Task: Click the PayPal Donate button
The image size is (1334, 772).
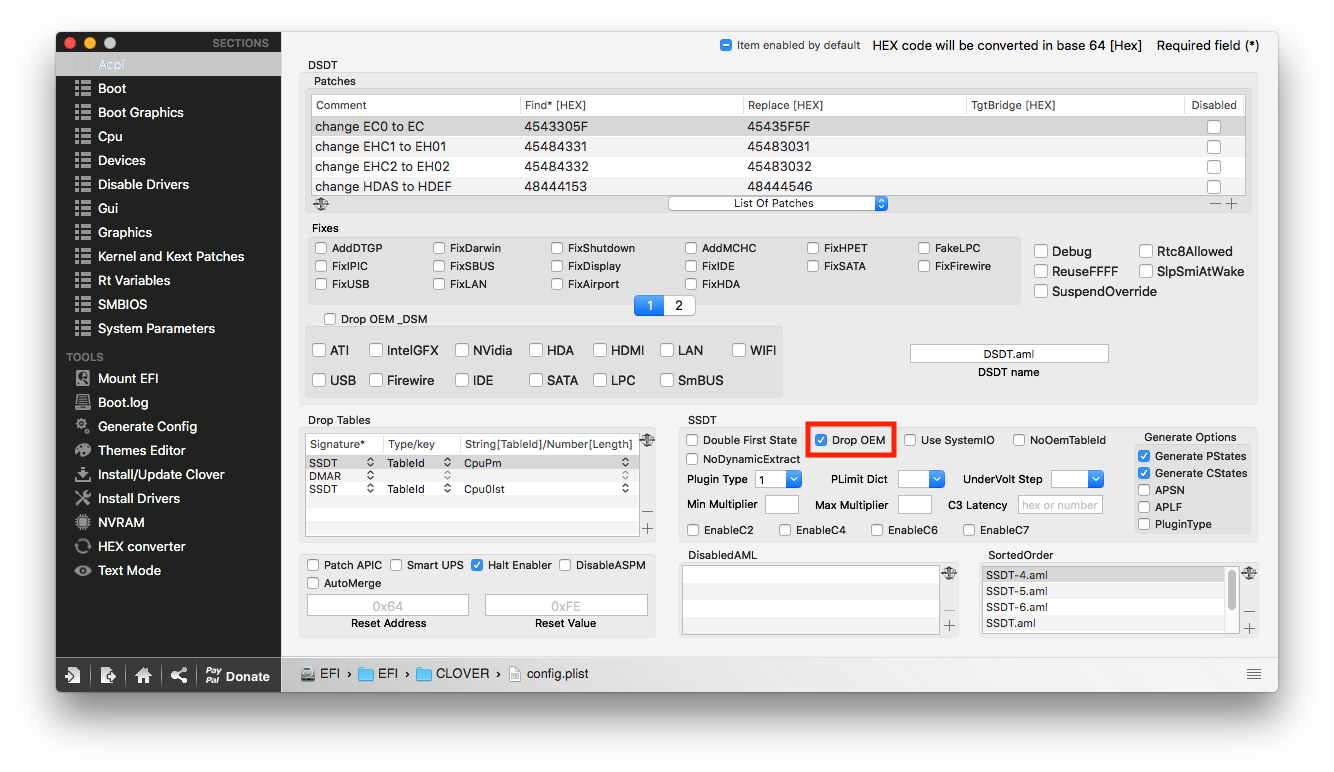Action: tap(237, 675)
